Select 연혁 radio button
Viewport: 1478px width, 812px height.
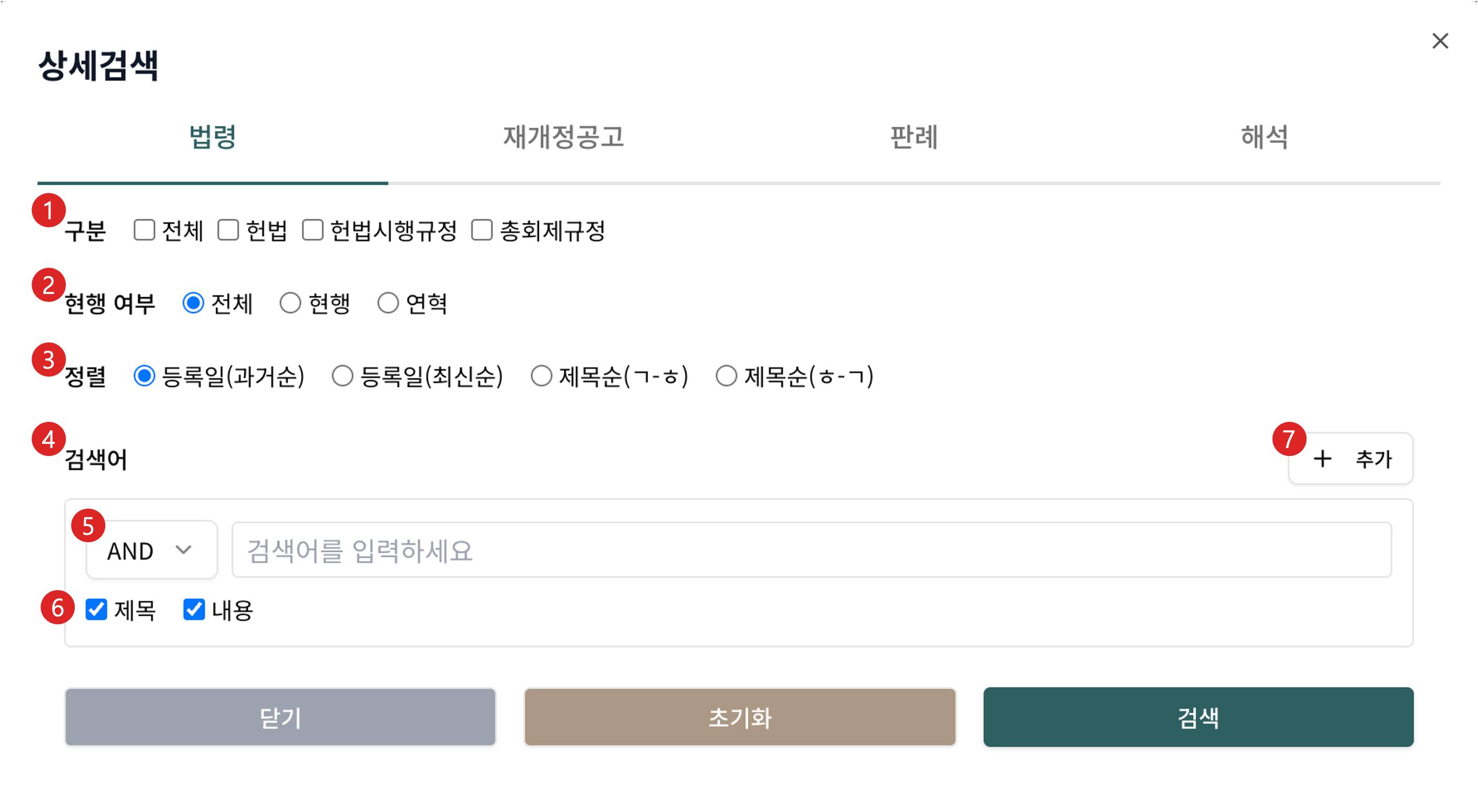[388, 303]
